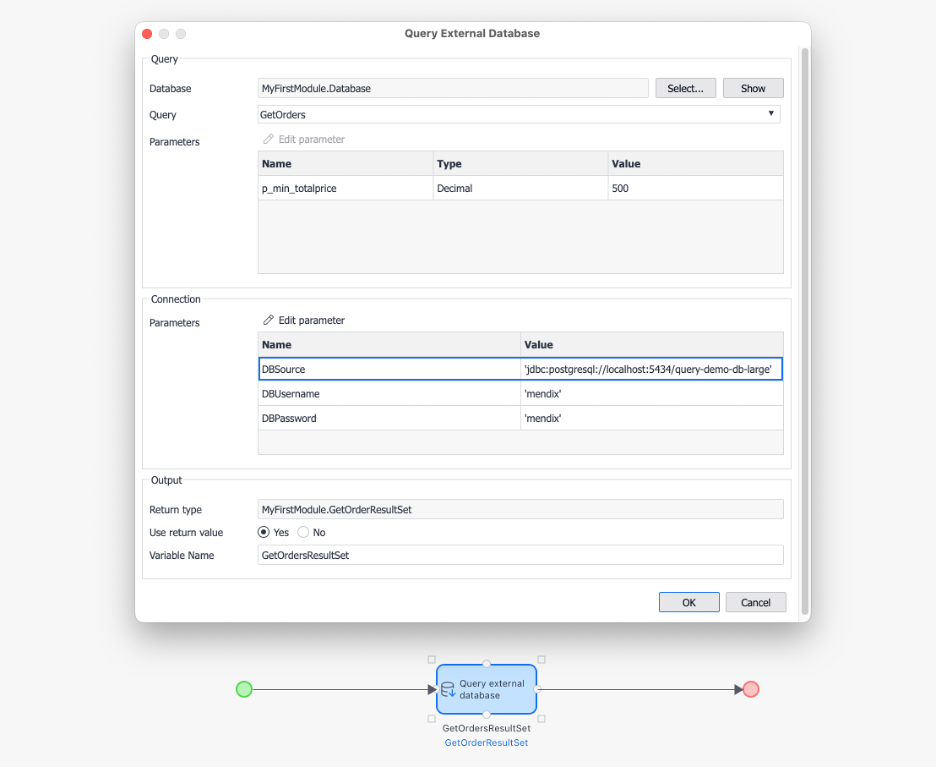Select No for Use return value
Image resolution: width=936 pixels, height=768 pixels.
click(303, 532)
